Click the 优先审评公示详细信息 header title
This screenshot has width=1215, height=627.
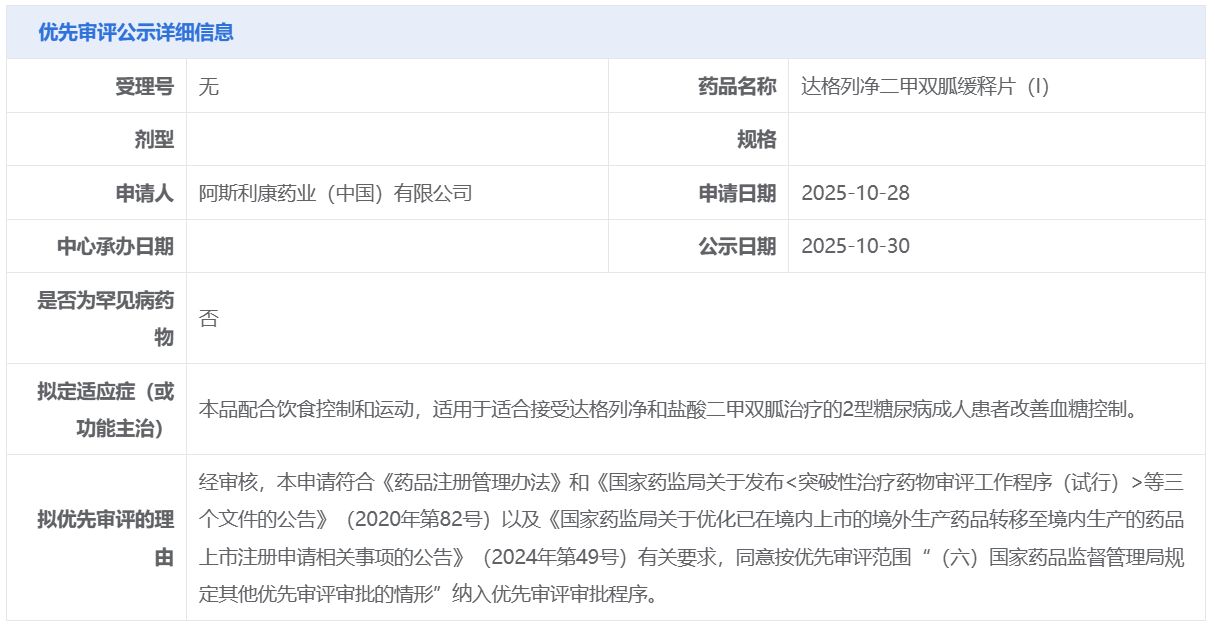coord(136,32)
